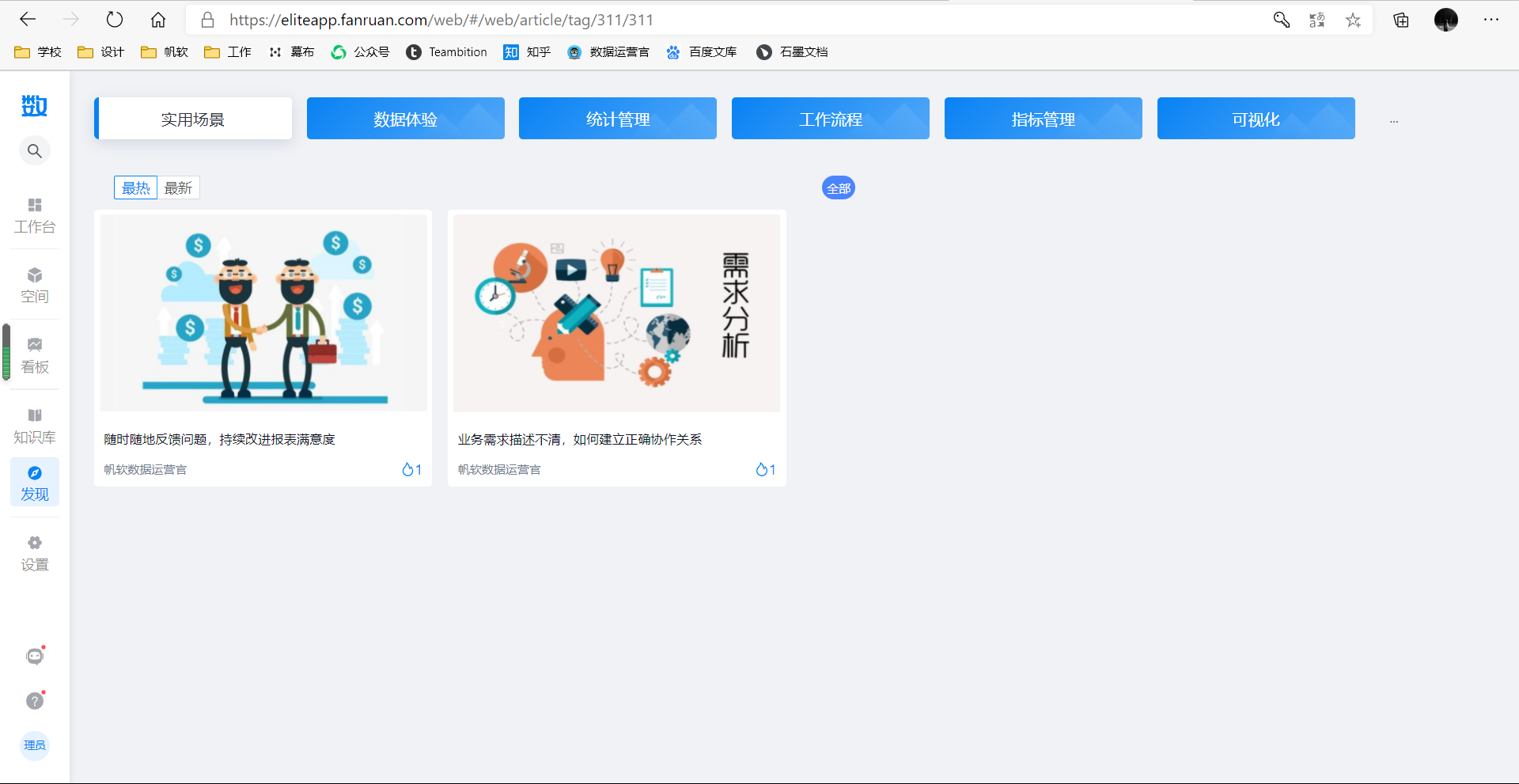
Task: Open 设置 gear in sidebar
Action: pos(35,543)
